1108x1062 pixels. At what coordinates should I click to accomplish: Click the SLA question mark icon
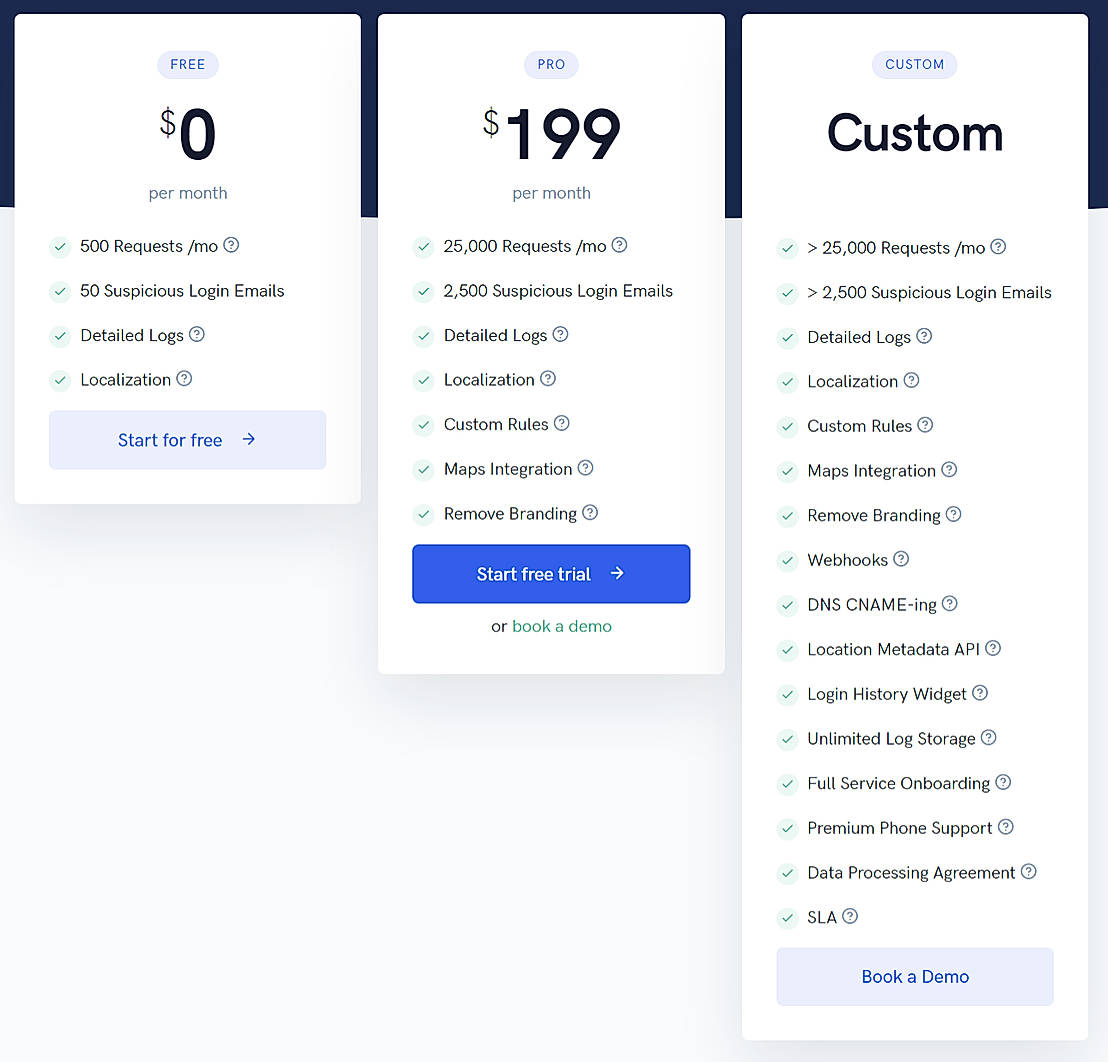point(850,916)
